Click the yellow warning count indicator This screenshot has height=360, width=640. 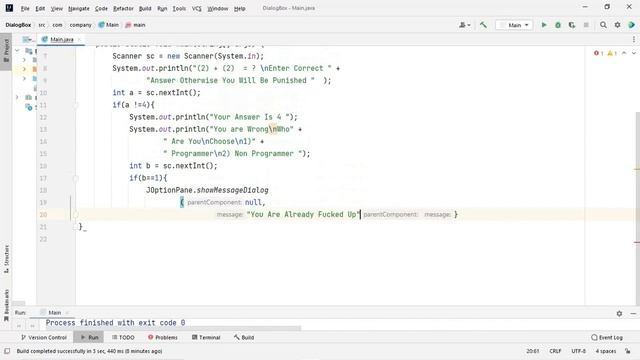(612, 53)
